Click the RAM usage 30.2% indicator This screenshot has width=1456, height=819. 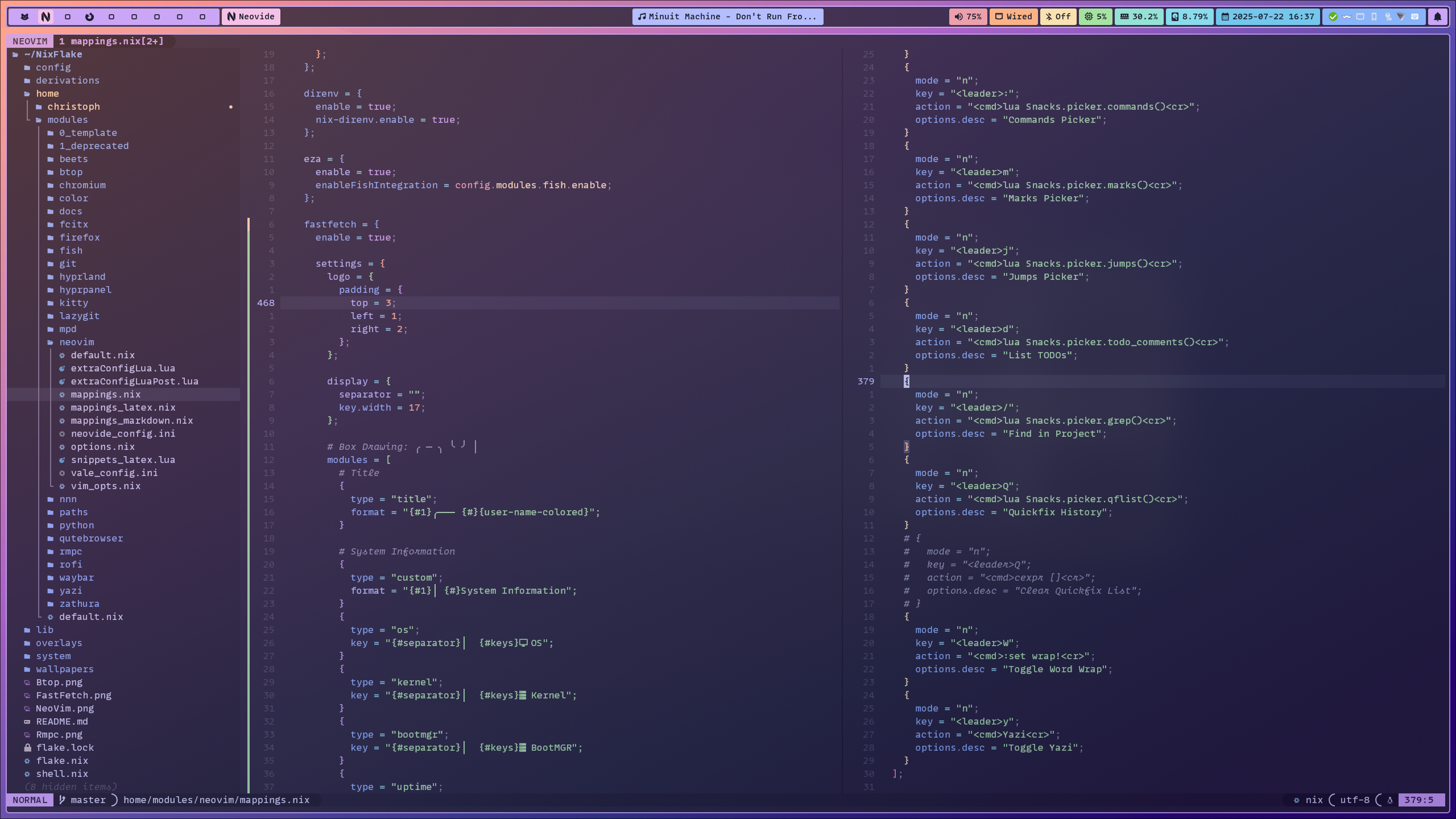coord(1139,16)
